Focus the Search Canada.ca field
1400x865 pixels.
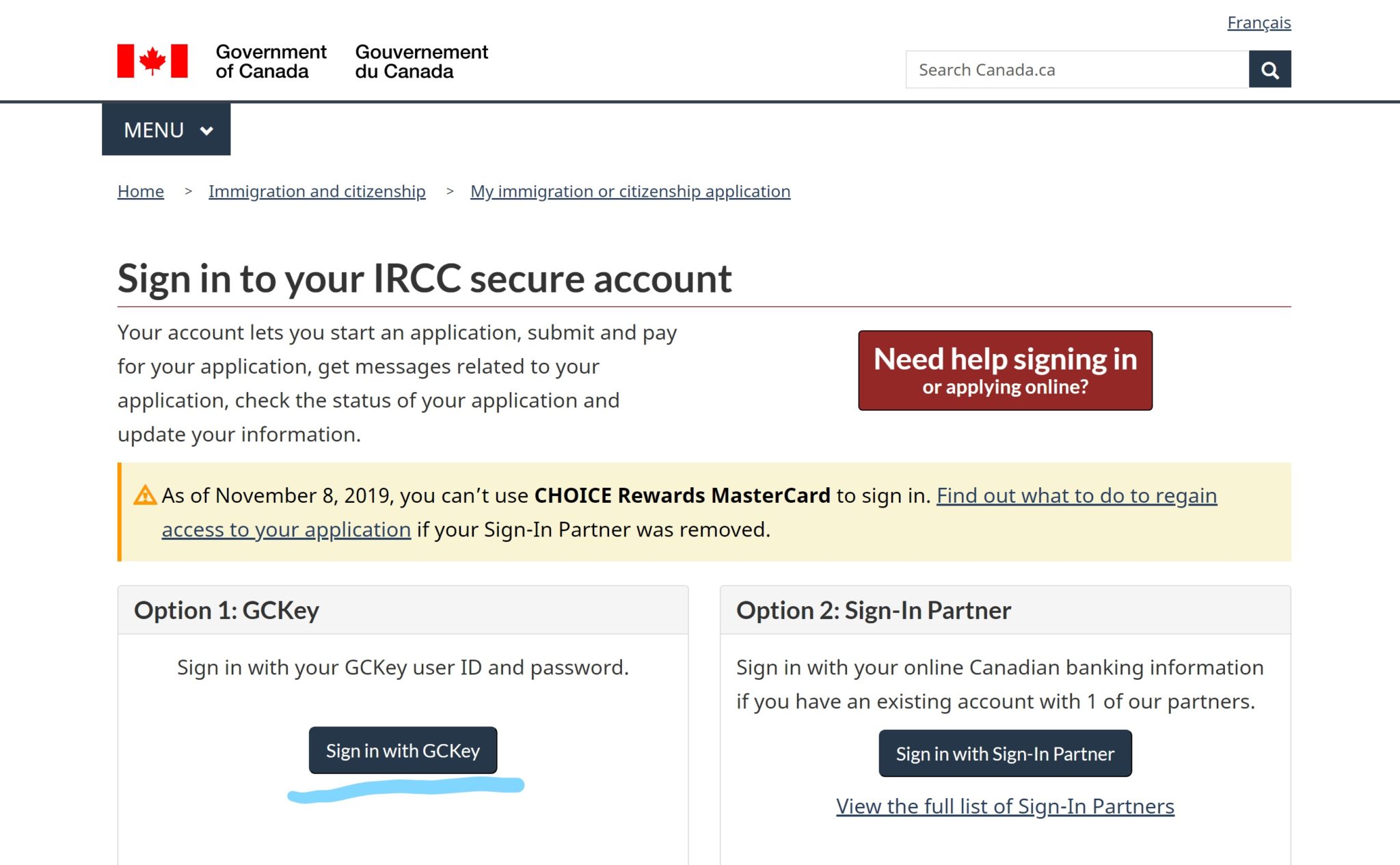click(1077, 70)
